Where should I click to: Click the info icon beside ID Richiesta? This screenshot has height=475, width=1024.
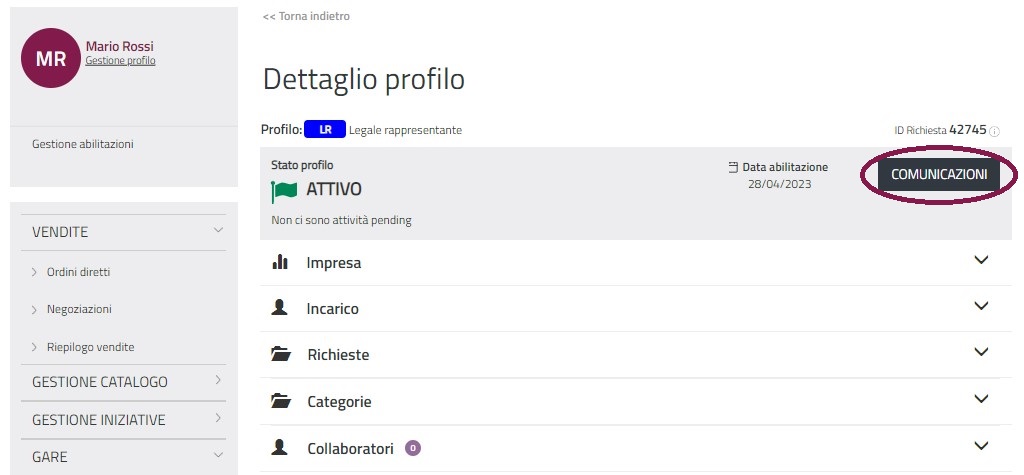tap(994, 131)
